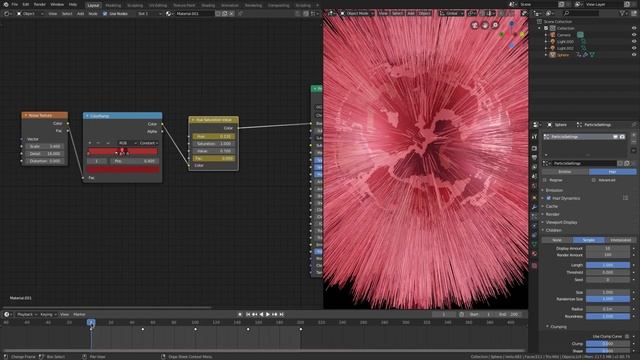The image size is (640, 360).
Task: Click the Noise Texture Scale field
Action: [45, 146]
